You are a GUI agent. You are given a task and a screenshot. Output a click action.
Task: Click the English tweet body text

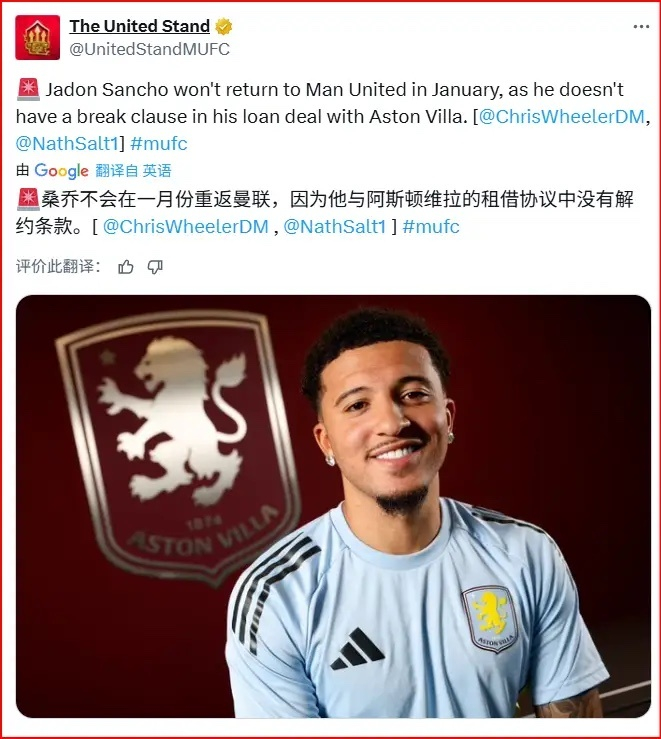pyautogui.click(x=330, y=116)
